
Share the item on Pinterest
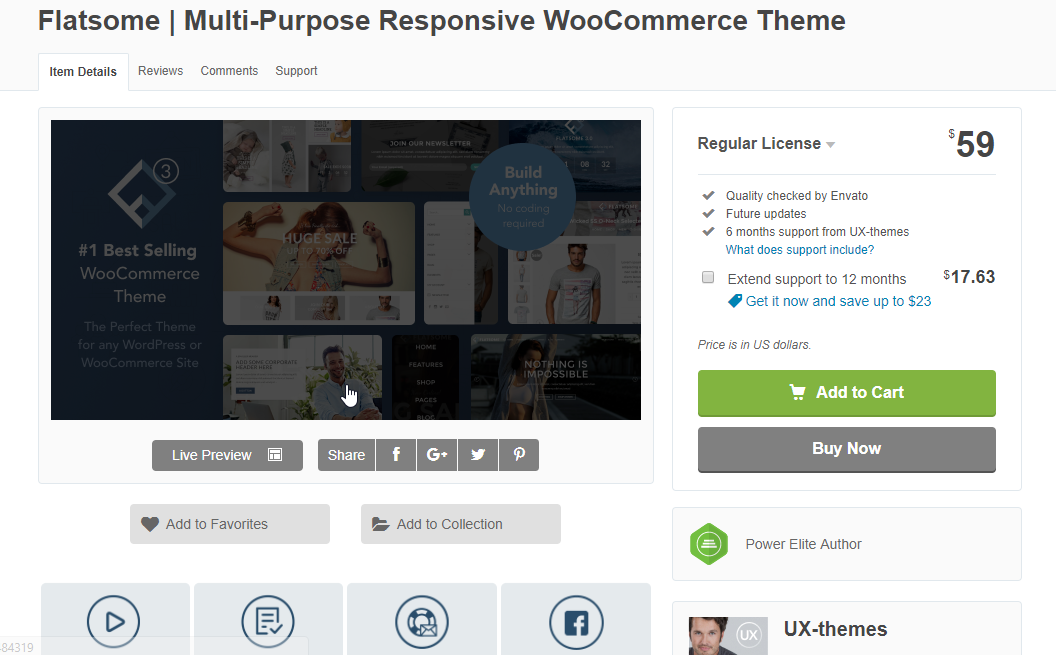click(x=519, y=455)
